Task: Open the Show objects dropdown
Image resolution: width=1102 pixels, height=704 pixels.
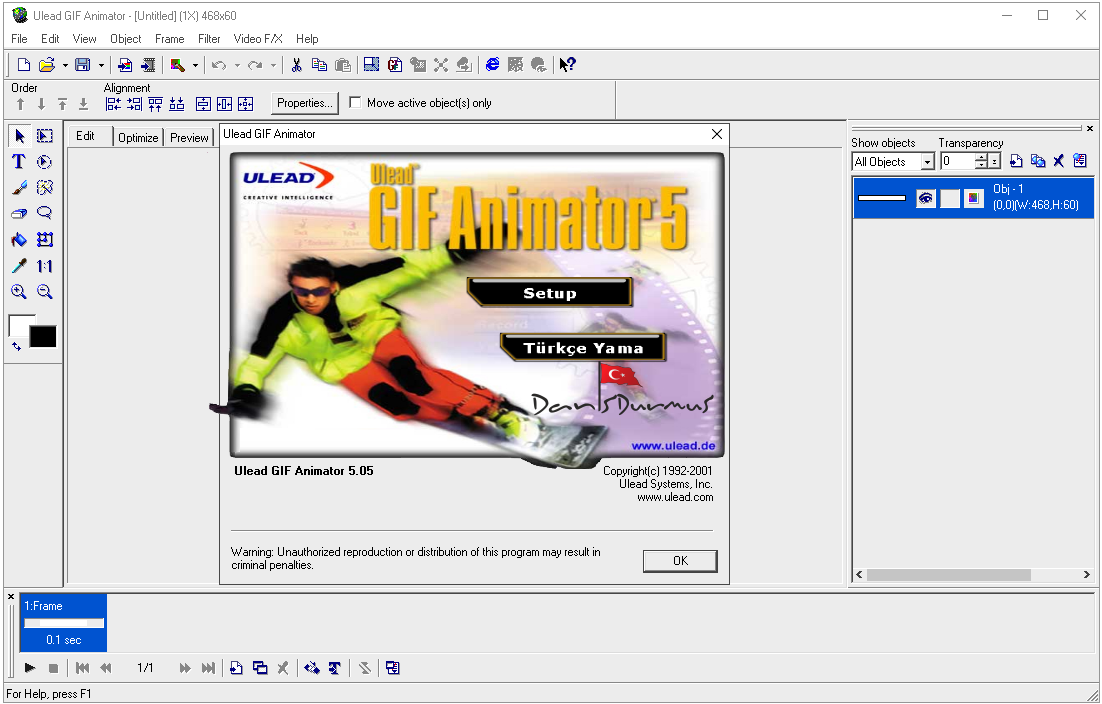Action: pyautogui.click(x=927, y=162)
